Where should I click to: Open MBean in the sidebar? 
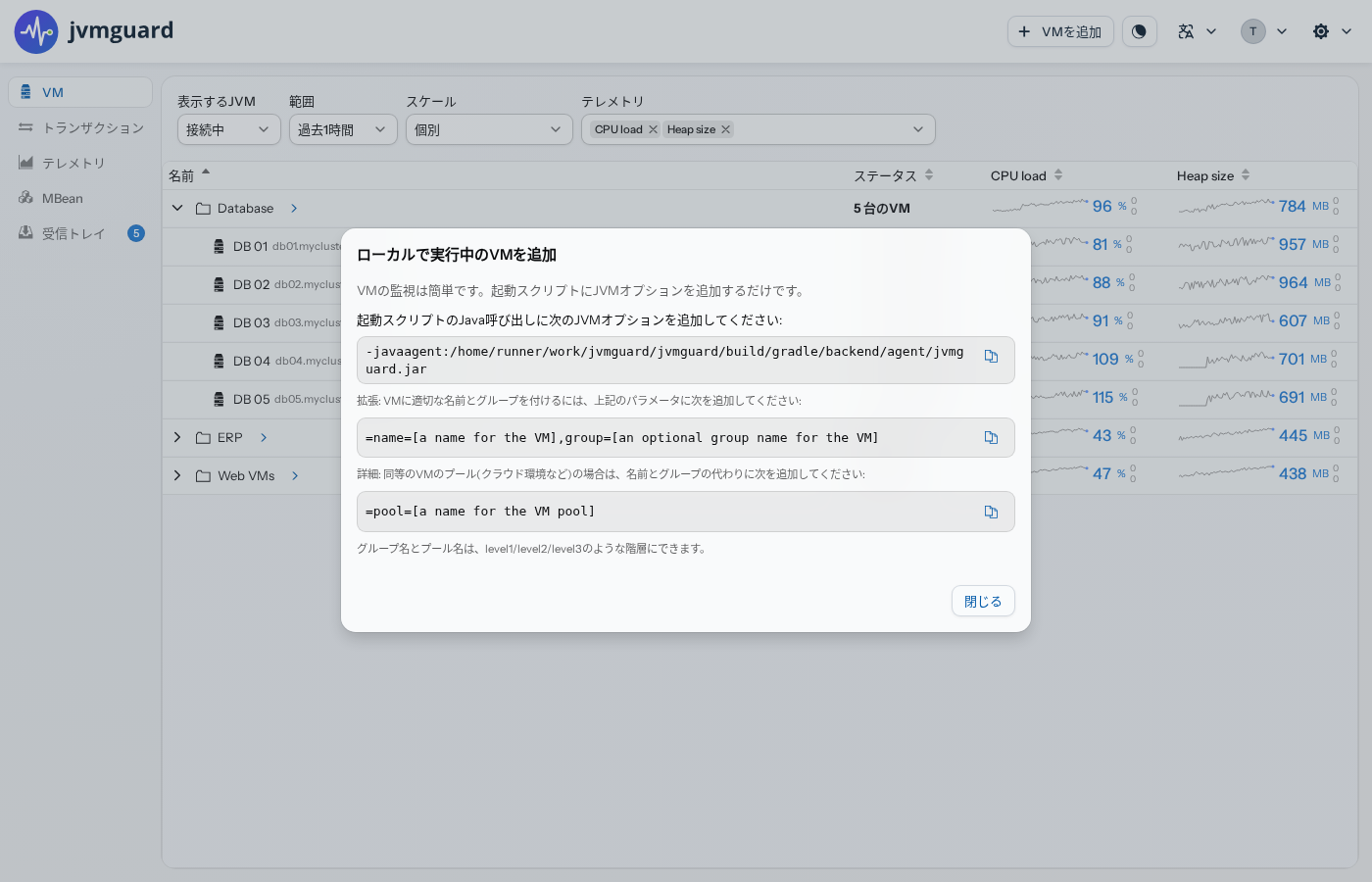click(80, 198)
